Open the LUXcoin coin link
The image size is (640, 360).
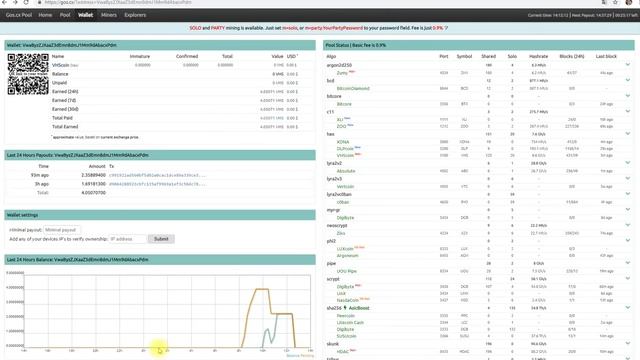[x=345, y=249]
